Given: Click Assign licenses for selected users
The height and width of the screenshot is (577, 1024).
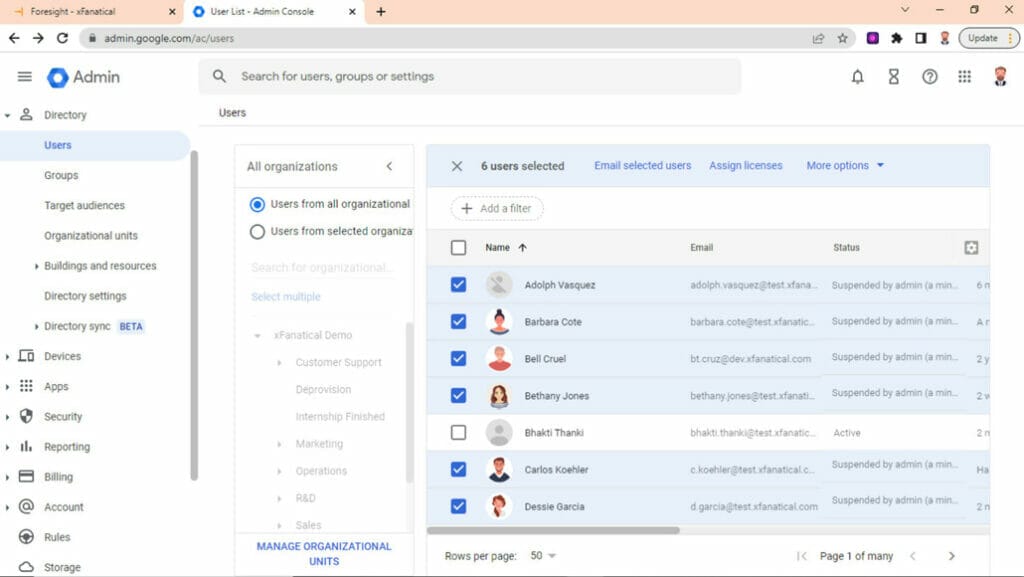Looking at the screenshot, I should click(746, 165).
